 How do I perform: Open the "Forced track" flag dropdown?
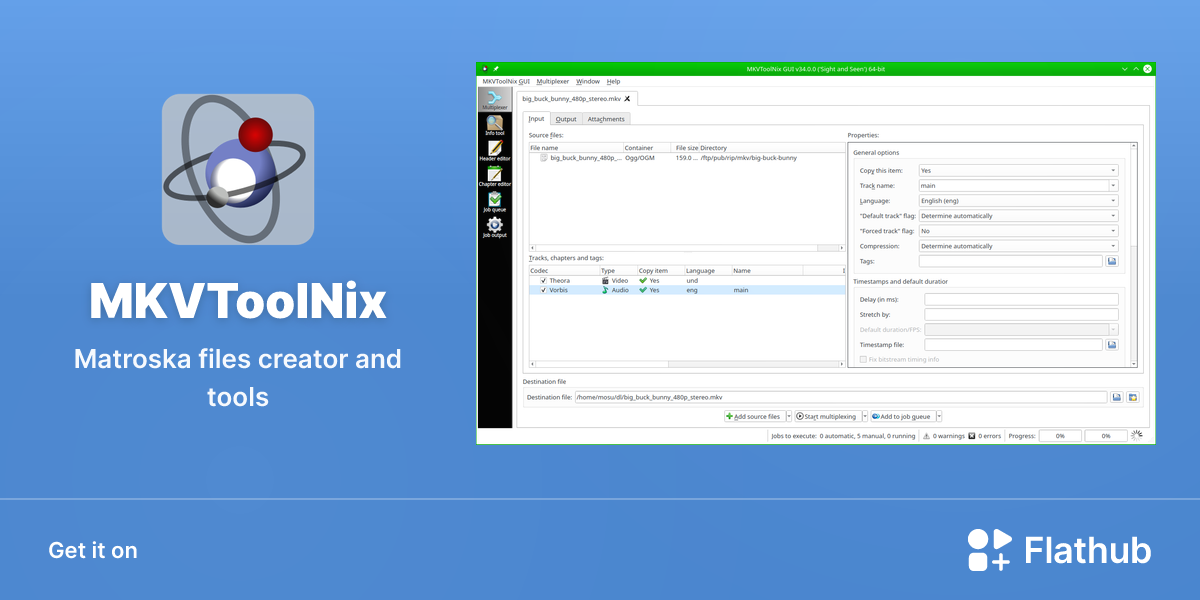tap(1018, 231)
